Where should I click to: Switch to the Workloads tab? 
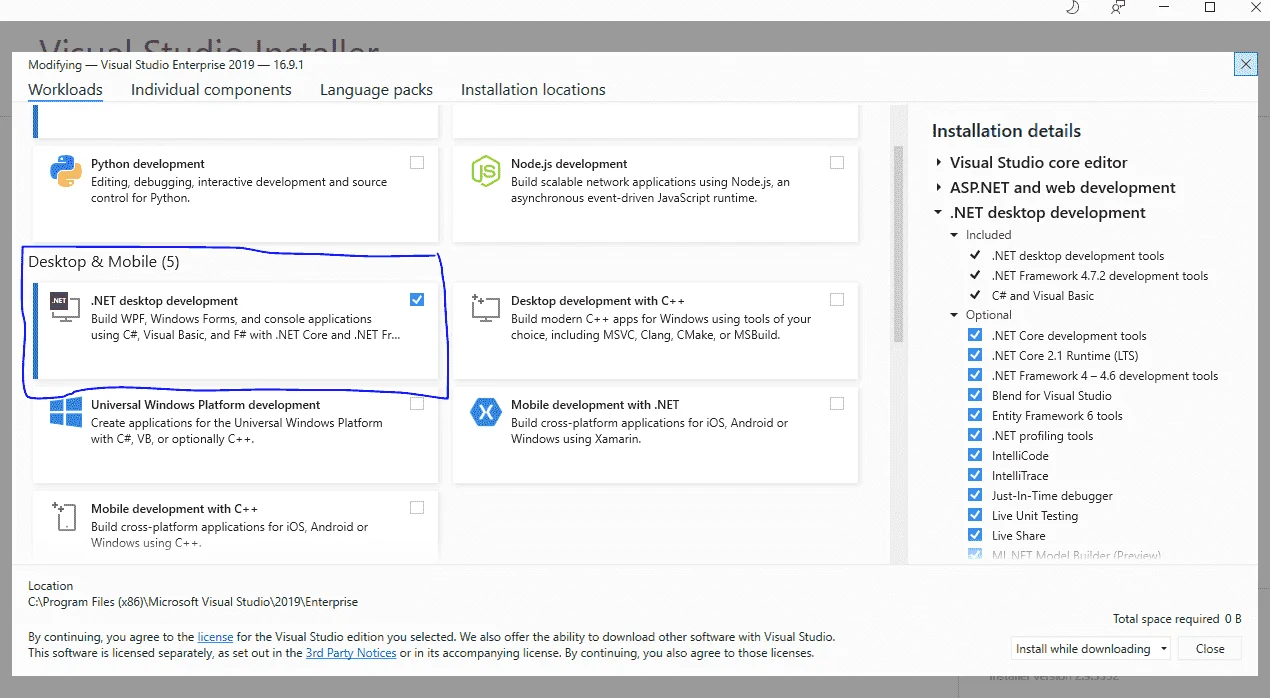(x=65, y=90)
